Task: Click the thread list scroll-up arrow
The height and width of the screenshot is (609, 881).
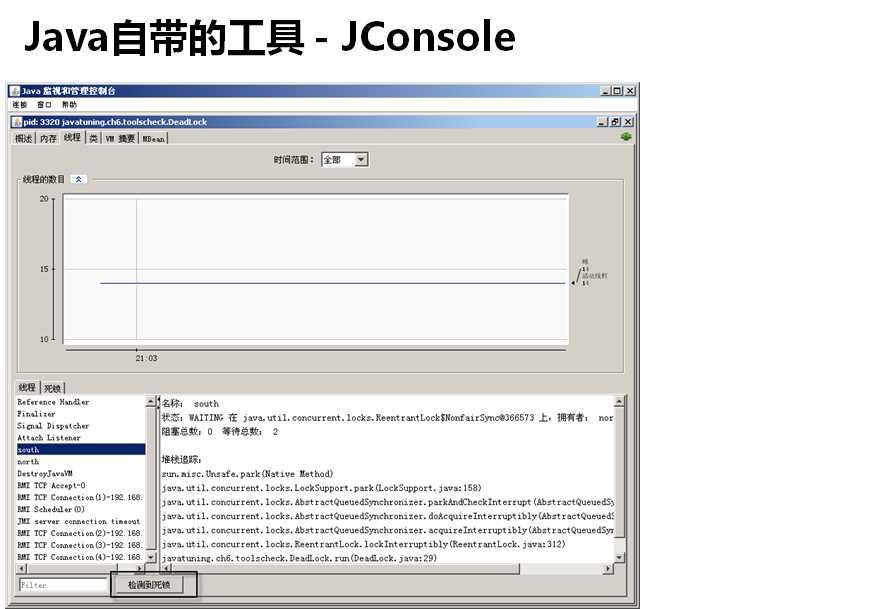Action: tap(151, 401)
